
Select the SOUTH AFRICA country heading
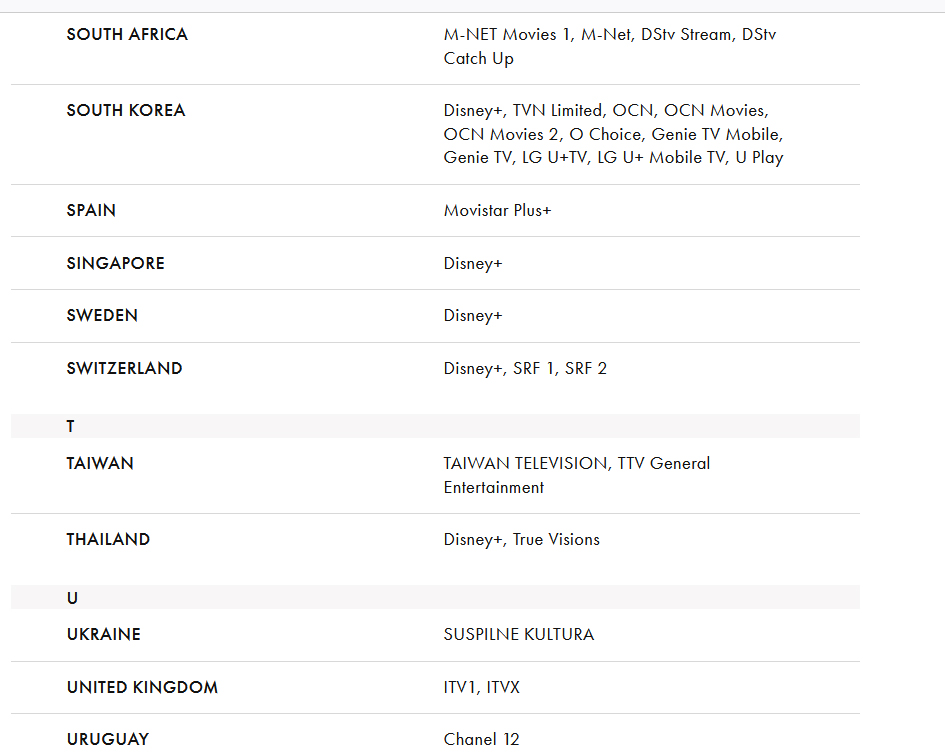(127, 34)
